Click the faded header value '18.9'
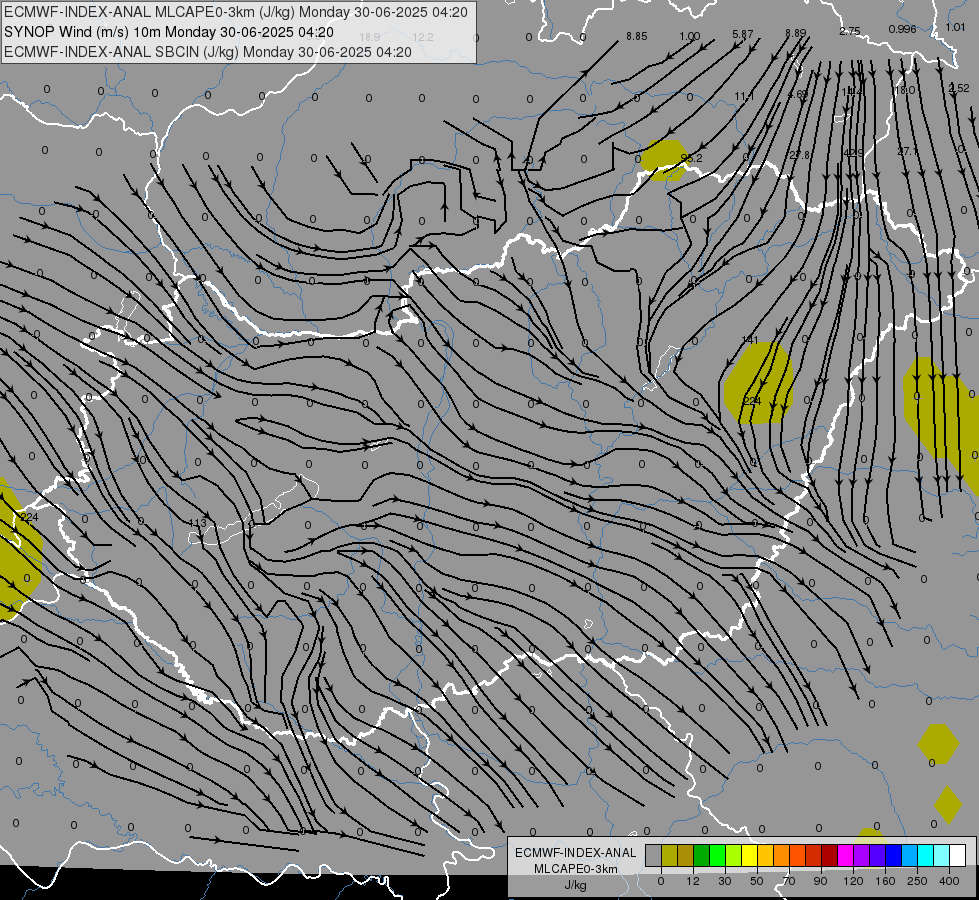The width and height of the screenshot is (979, 900). click(370, 37)
